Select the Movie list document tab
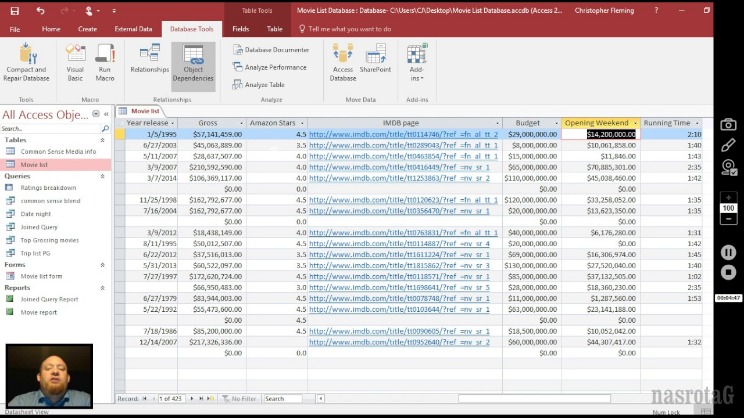This screenshot has width=744, height=418. click(x=140, y=111)
